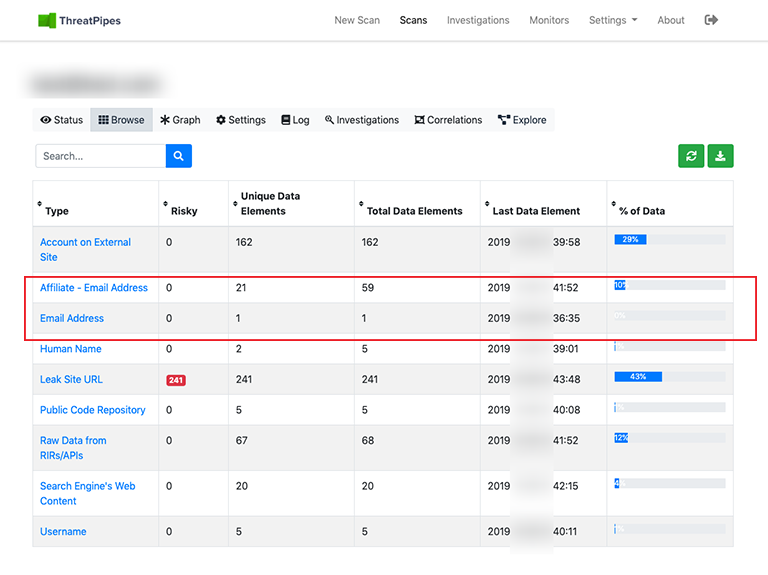The image size is (768, 575).
Task: Open the Leak Site URL link
Action: click(x=71, y=379)
